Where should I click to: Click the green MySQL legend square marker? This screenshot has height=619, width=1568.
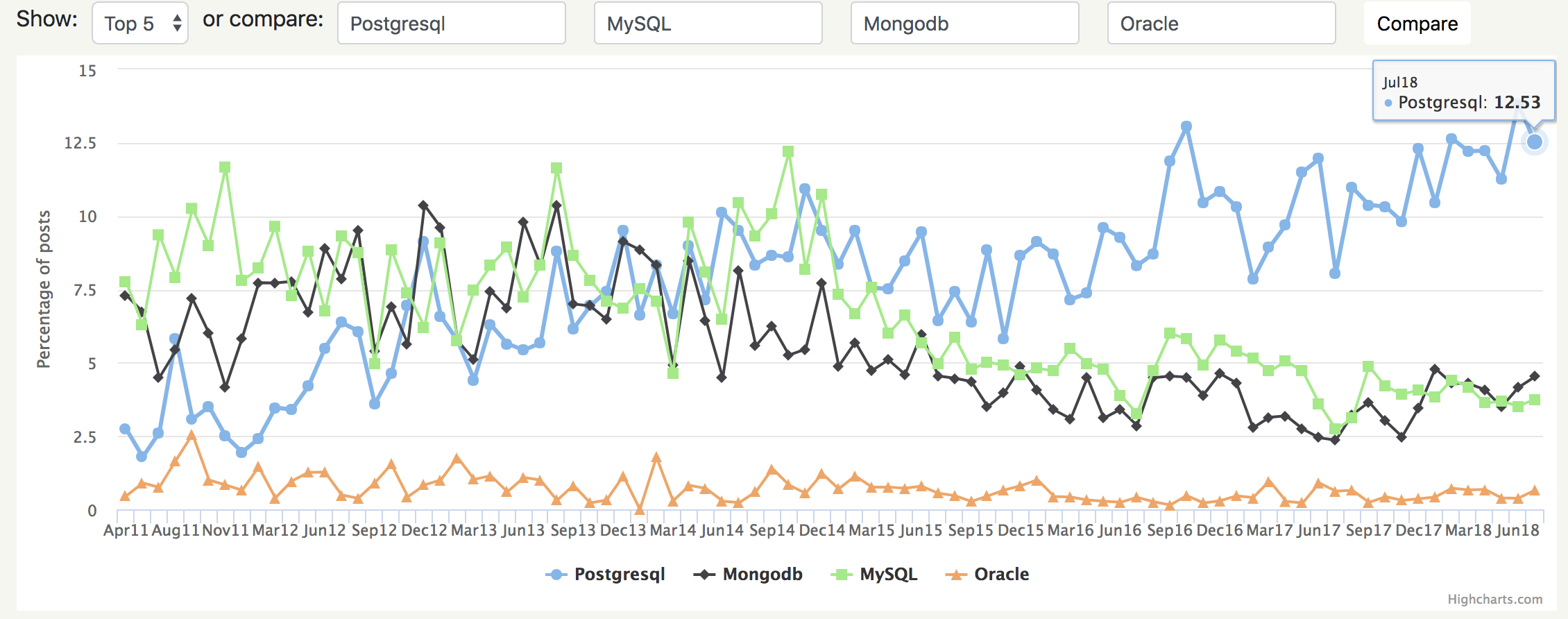[x=842, y=575]
